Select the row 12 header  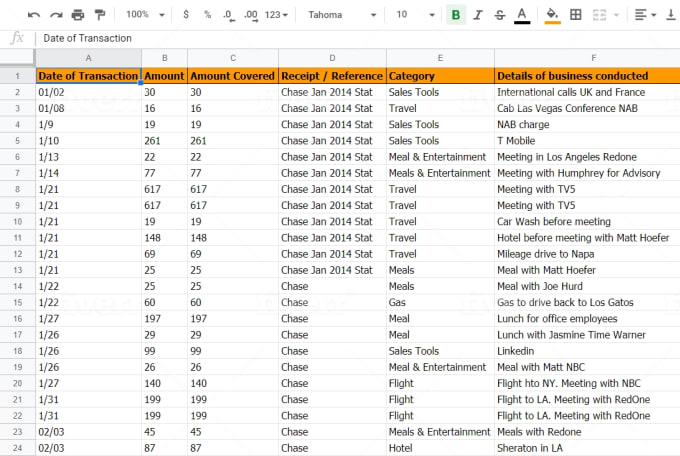click(x=17, y=255)
